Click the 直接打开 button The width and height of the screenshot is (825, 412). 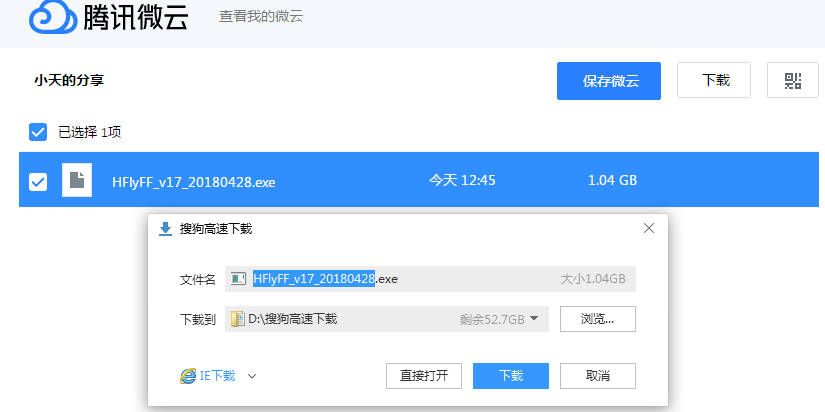click(x=424, y=376)
